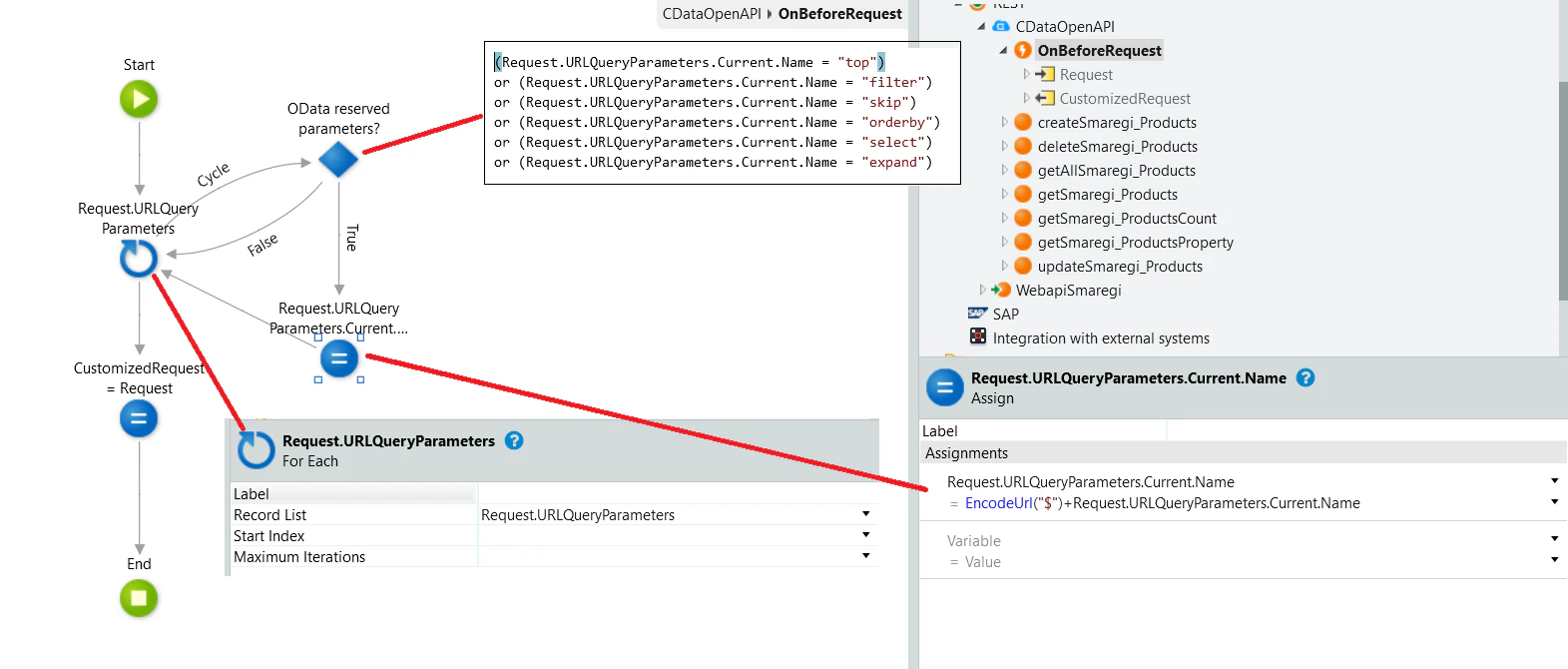
Task: Select the SAP tree item label
Action: coord(1006,314)
